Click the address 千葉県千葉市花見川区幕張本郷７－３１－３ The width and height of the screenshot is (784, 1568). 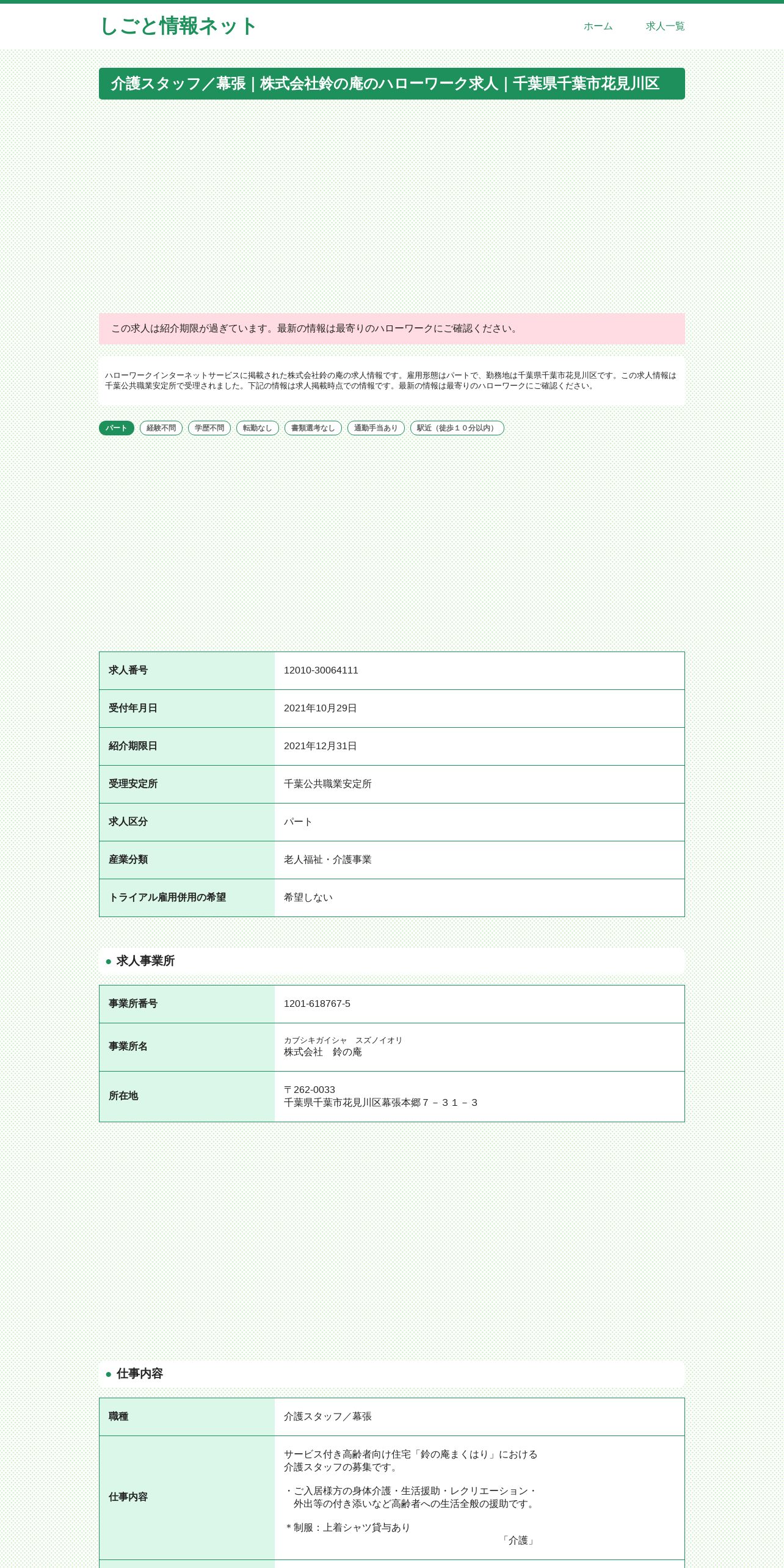(x=381, y=1103)
